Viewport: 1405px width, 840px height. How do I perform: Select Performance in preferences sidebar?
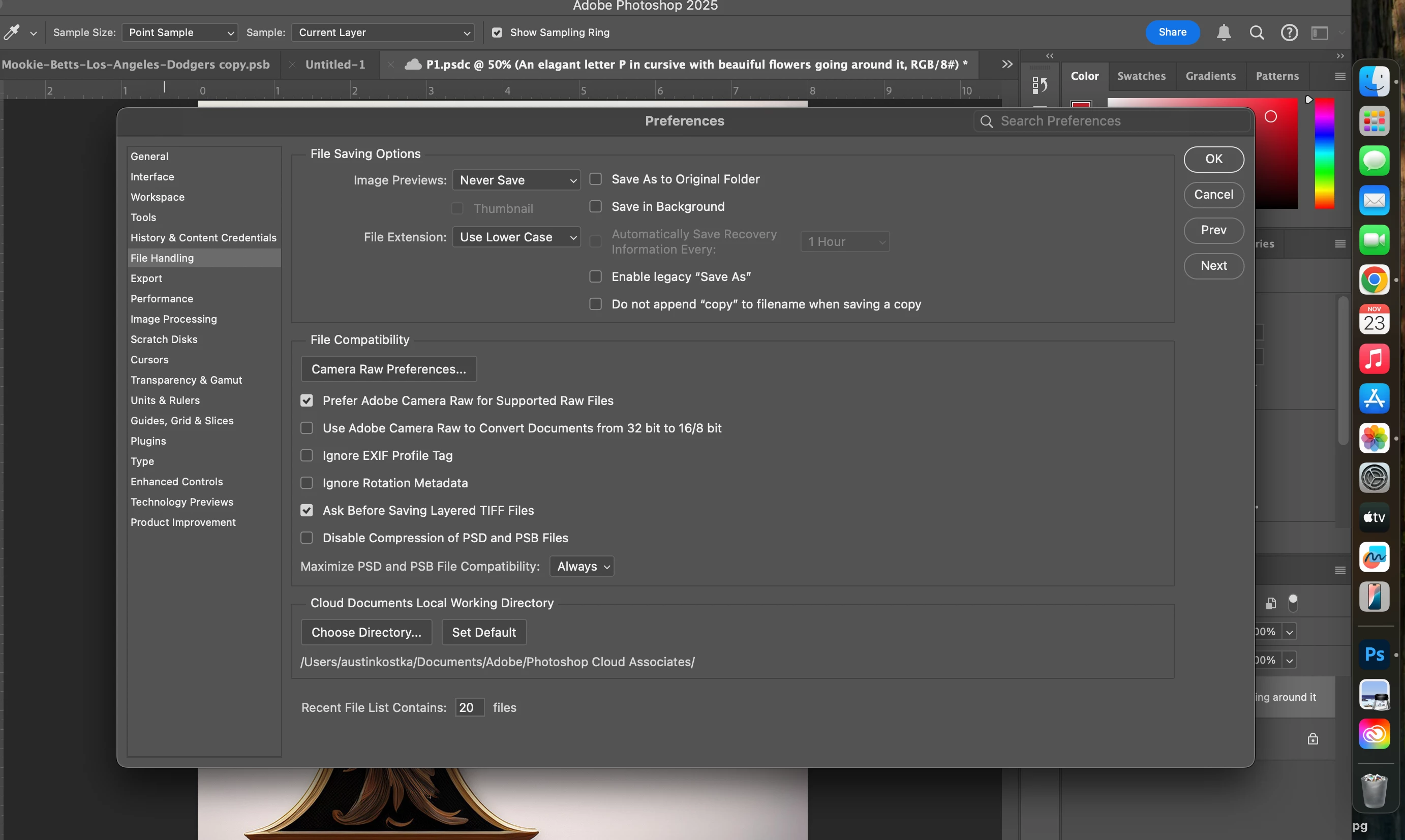162,299
